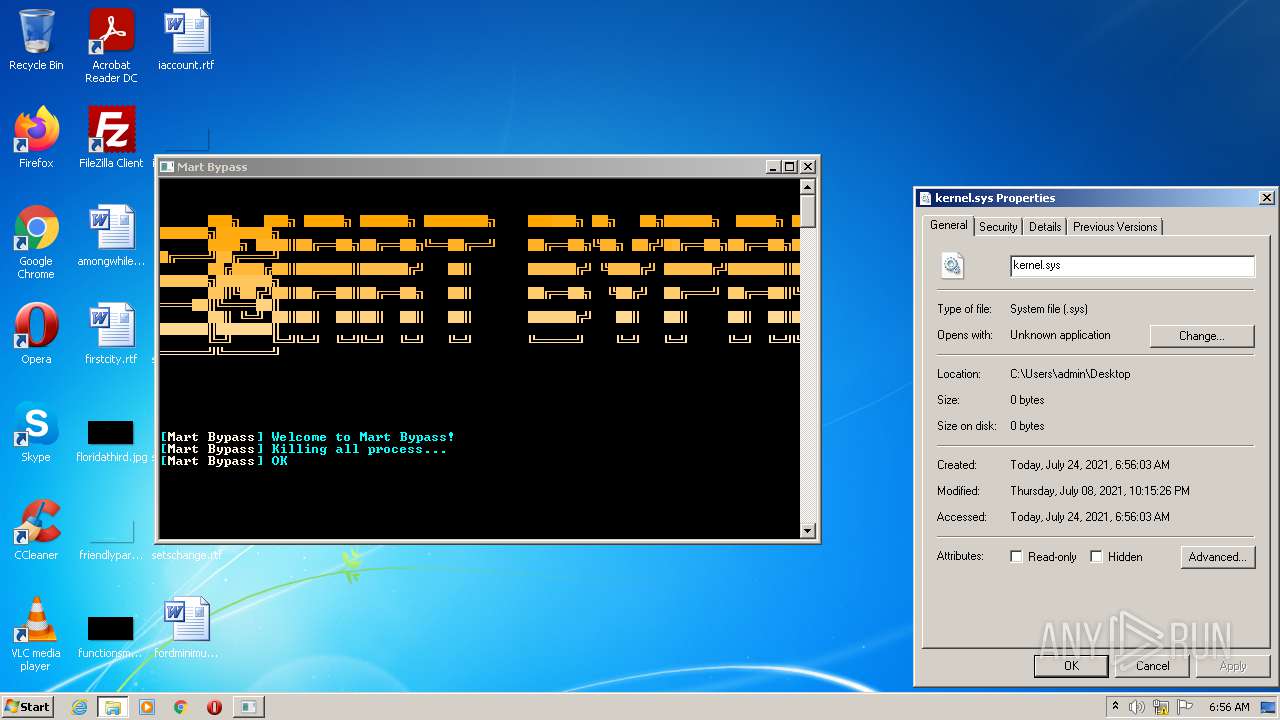The image size is (1280, 720).
Task: Open the Recycle Bin desktop icon
Action: coord(36,40)
